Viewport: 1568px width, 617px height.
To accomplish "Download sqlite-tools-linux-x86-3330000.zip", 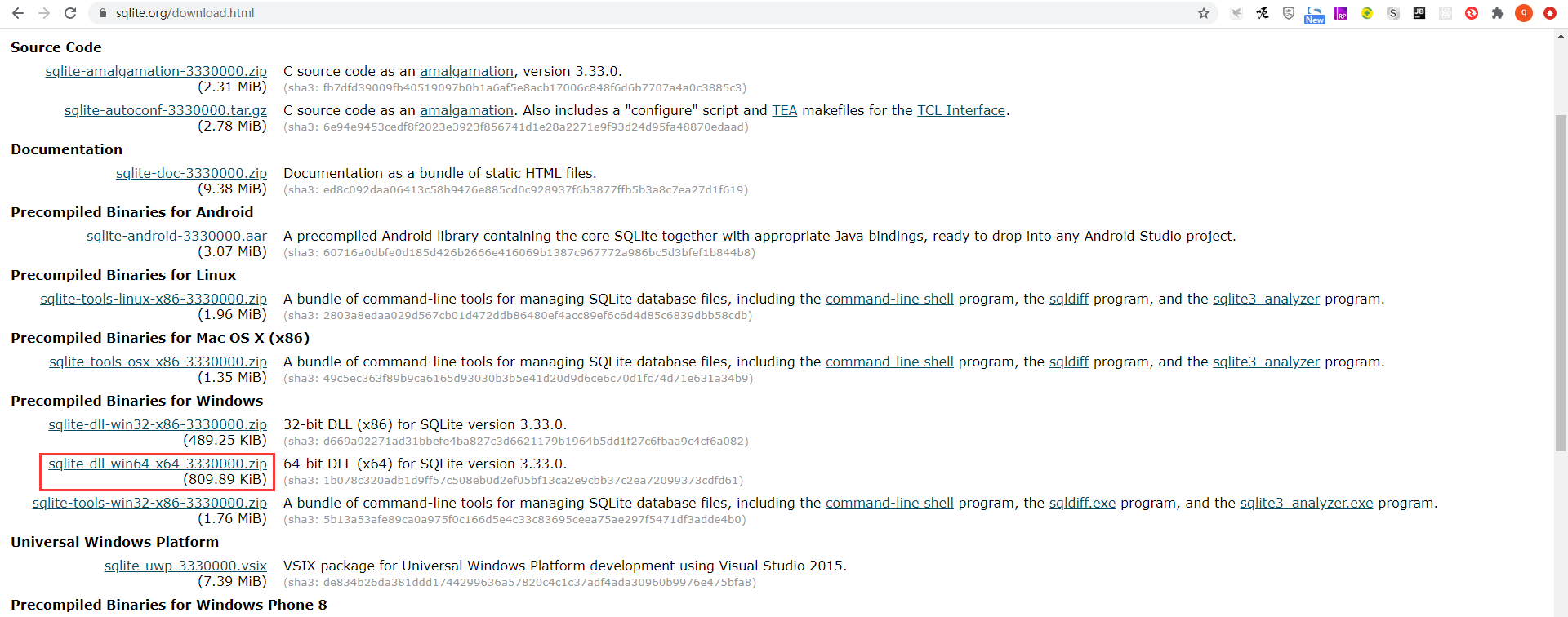I will pyautogui.click(x=154, y=299).
